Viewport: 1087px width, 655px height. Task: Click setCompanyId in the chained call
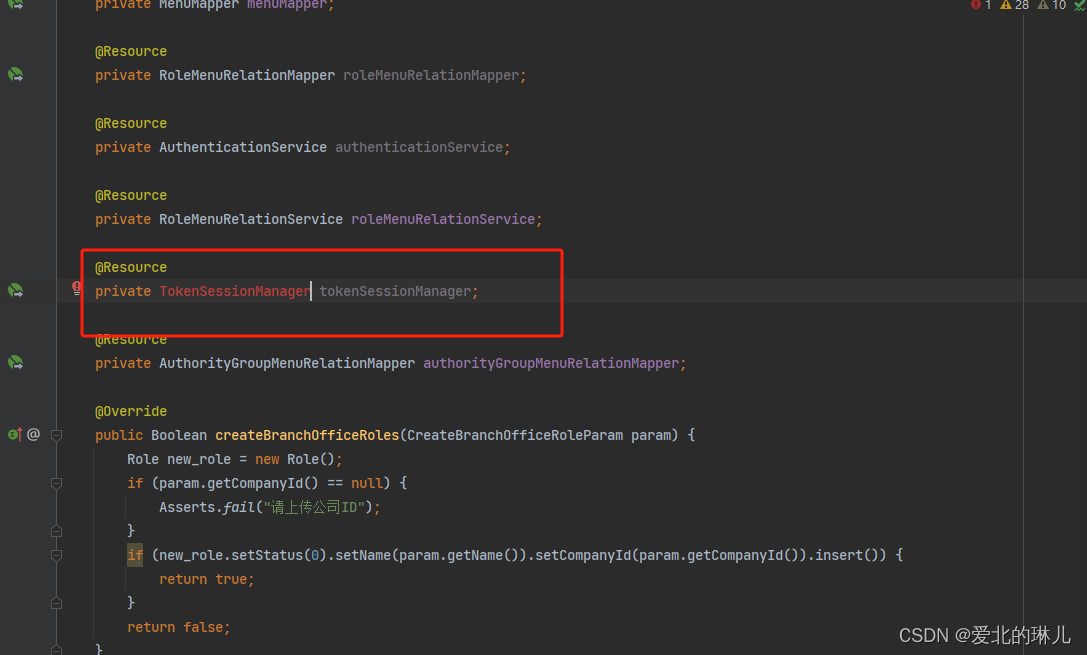[583, 555]
